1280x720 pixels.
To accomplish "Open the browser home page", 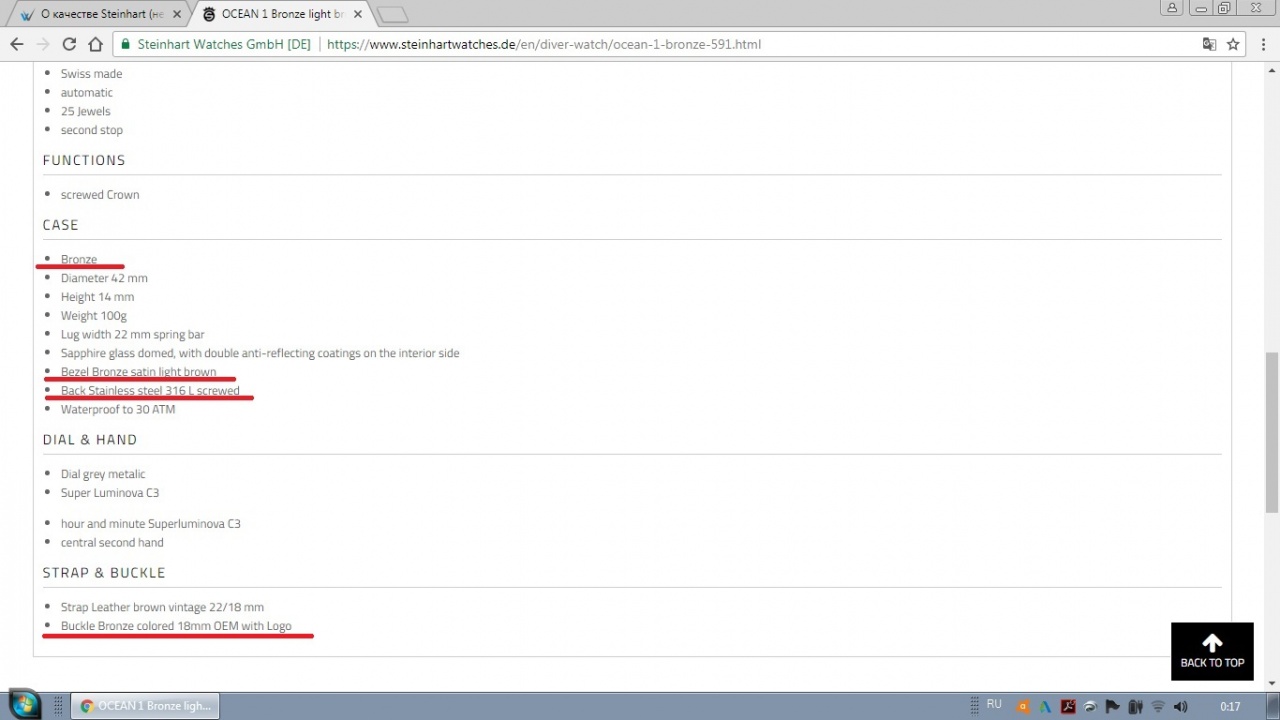I will pyautogui.click(x=95, y=44).
